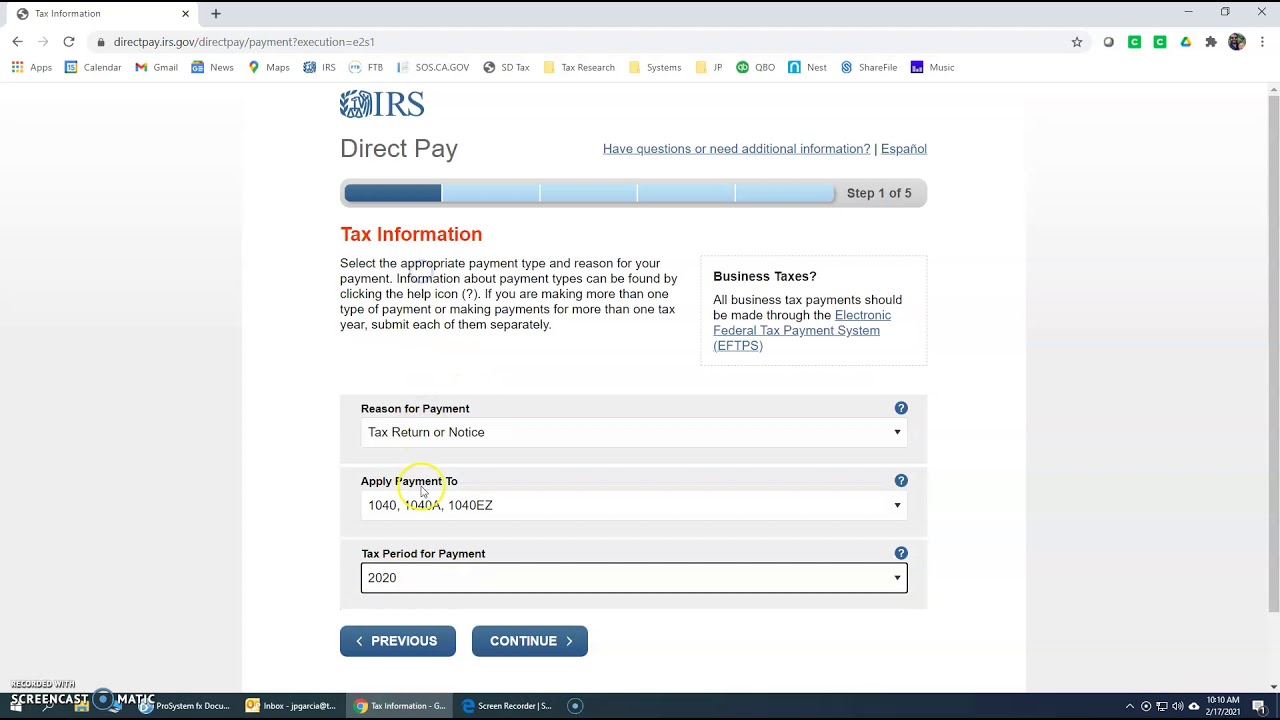Open the IRS bookmark in bookmarks bar
1280x720 pixels.
pyautogui.click(x=320, y=67)
